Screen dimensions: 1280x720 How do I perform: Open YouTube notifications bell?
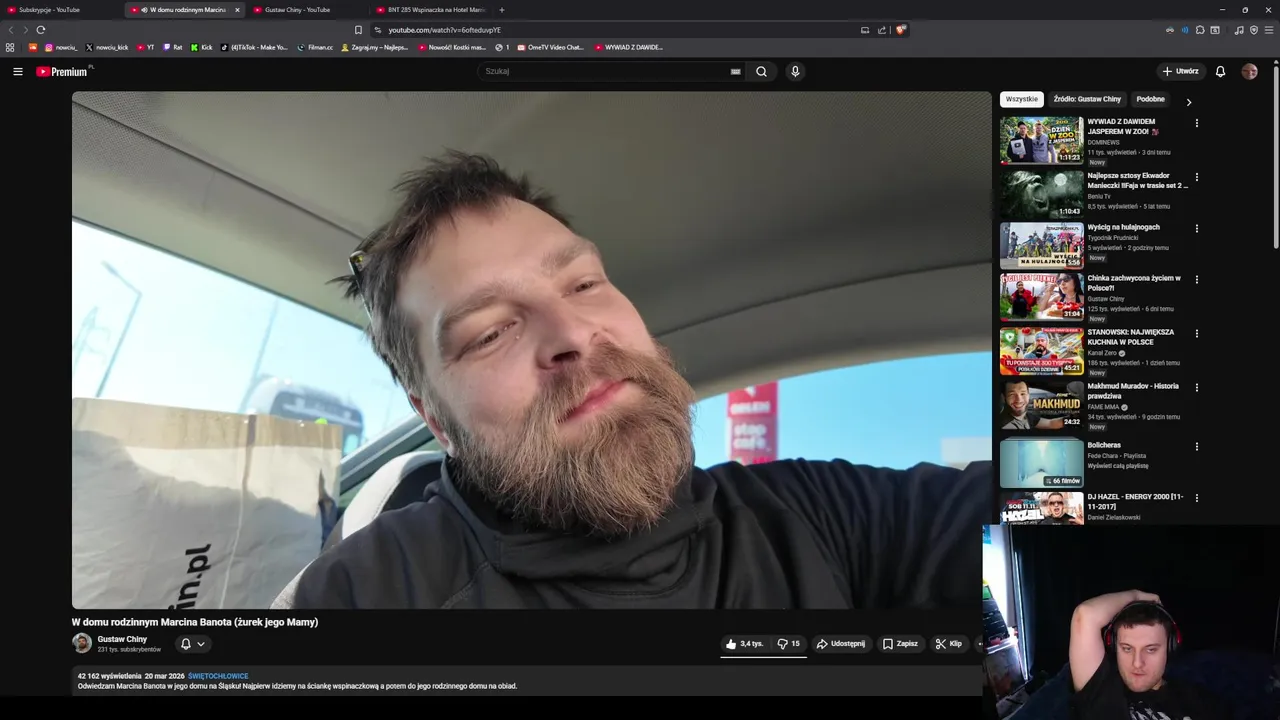tap(1220, 71)
